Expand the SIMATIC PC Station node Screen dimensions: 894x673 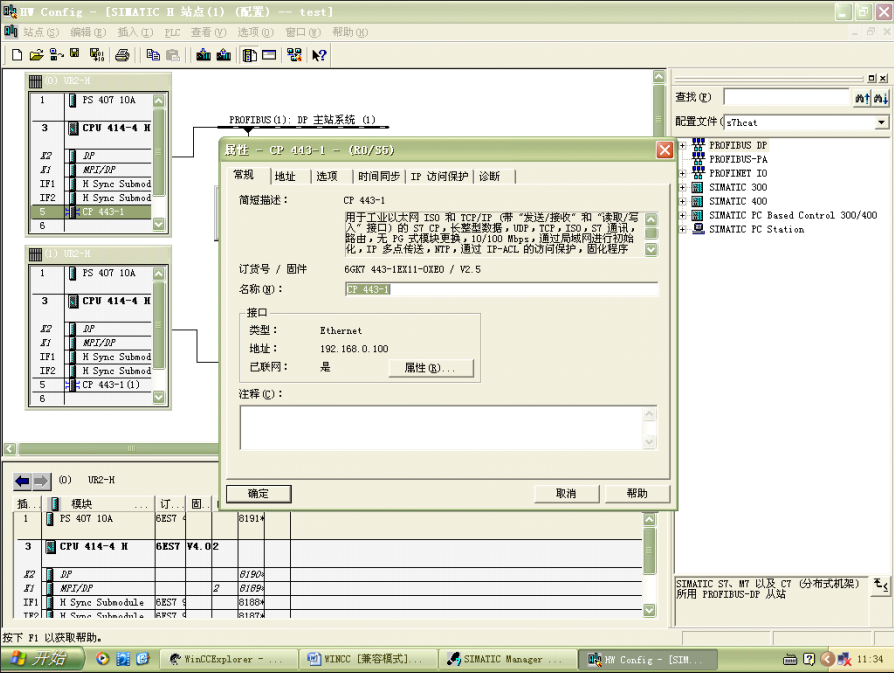tap(683, 229)
